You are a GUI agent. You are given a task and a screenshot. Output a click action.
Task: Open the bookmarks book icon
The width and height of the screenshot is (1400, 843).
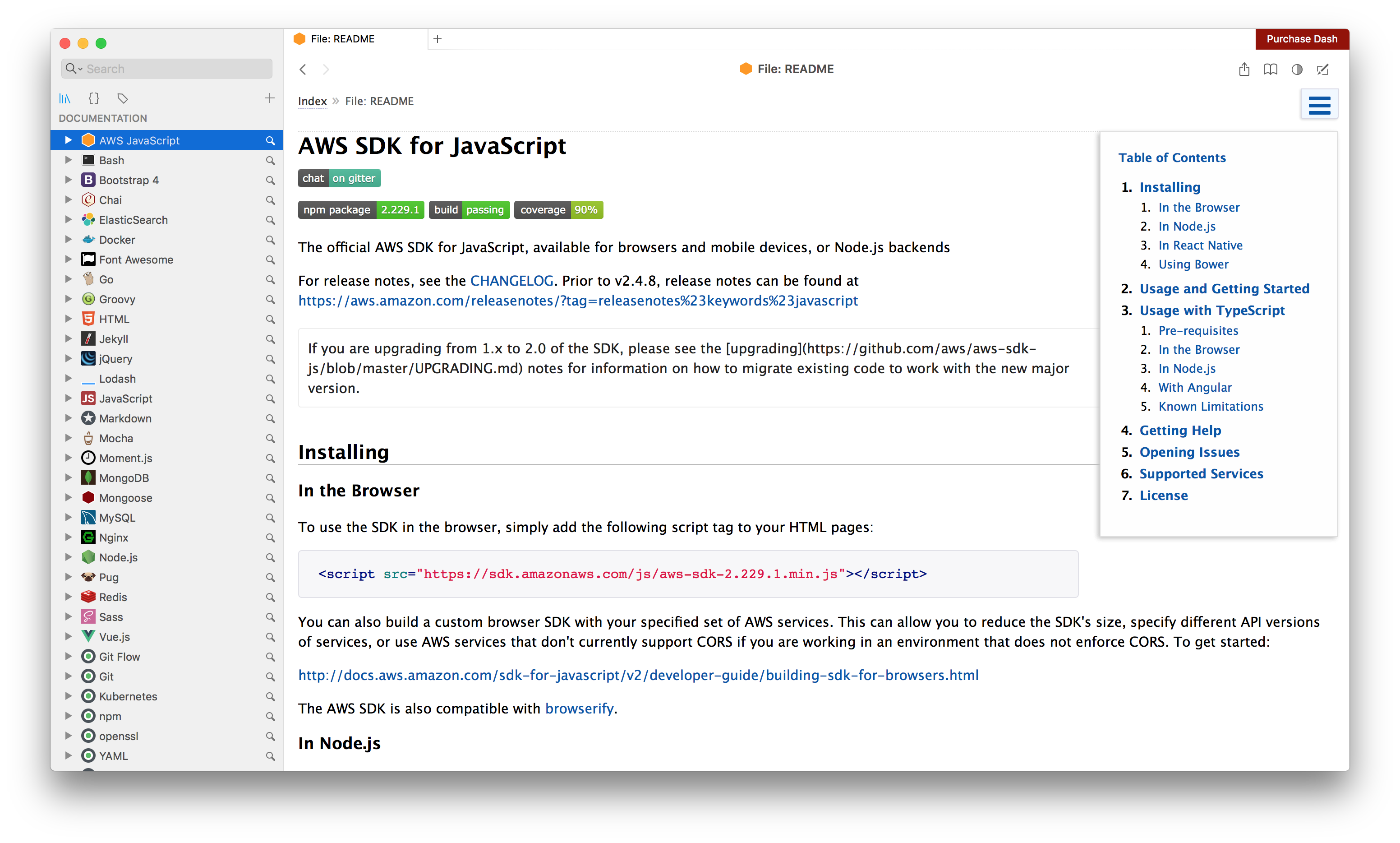point(1270,69)
